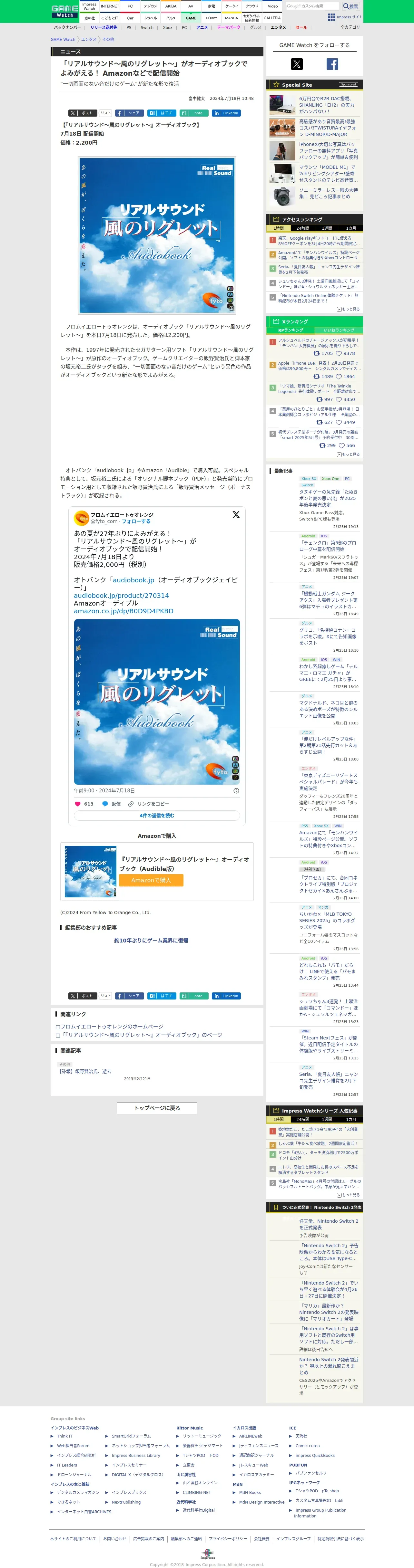Follow fyto via フォローする link in tweet

(x=136, y=522)
